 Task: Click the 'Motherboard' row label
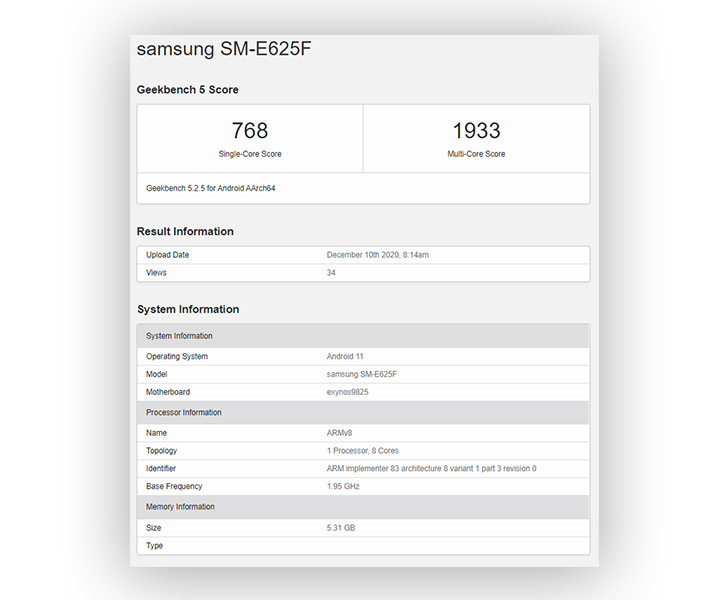168,392
